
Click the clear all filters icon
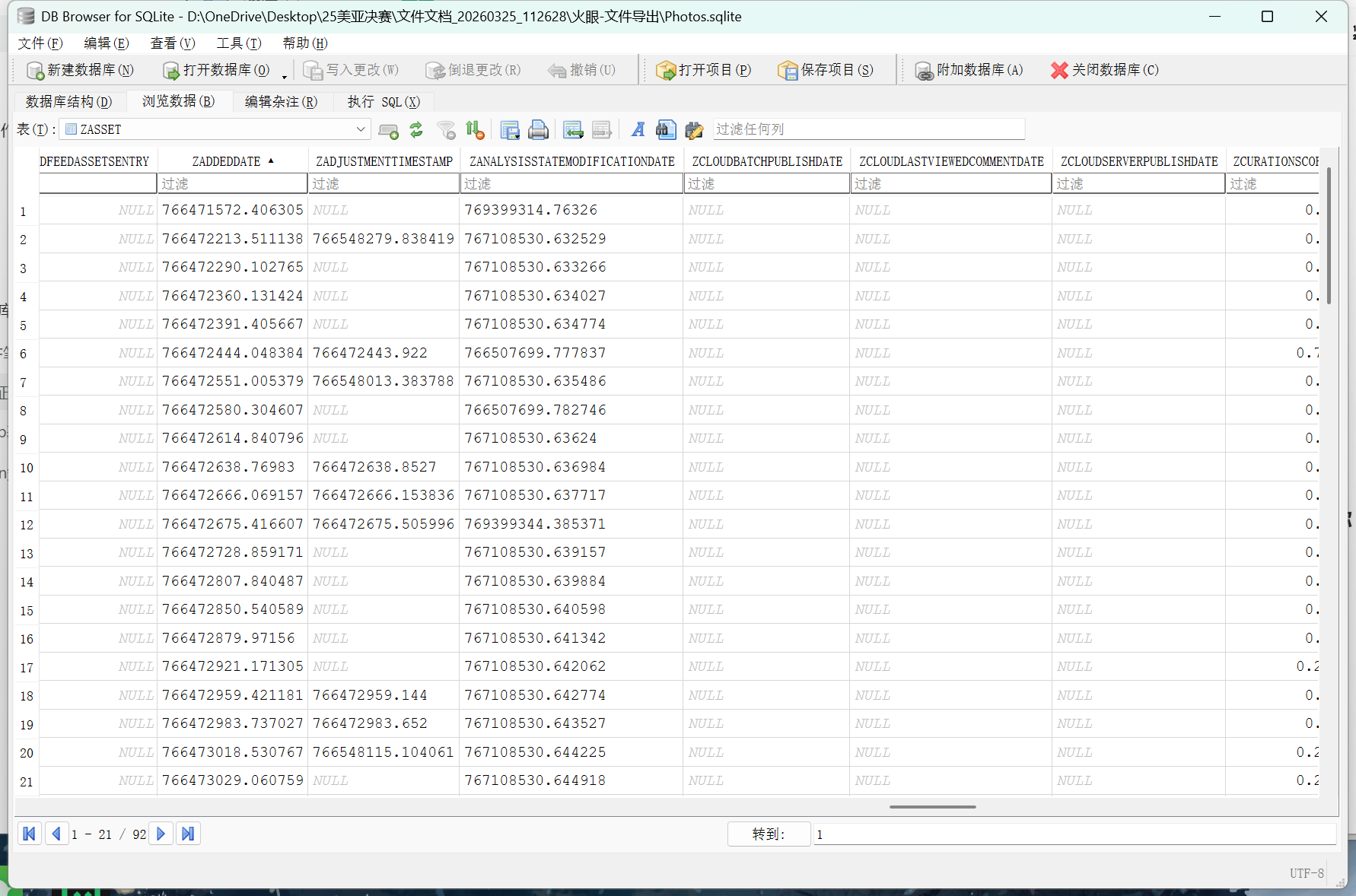[x=447, y=130]
